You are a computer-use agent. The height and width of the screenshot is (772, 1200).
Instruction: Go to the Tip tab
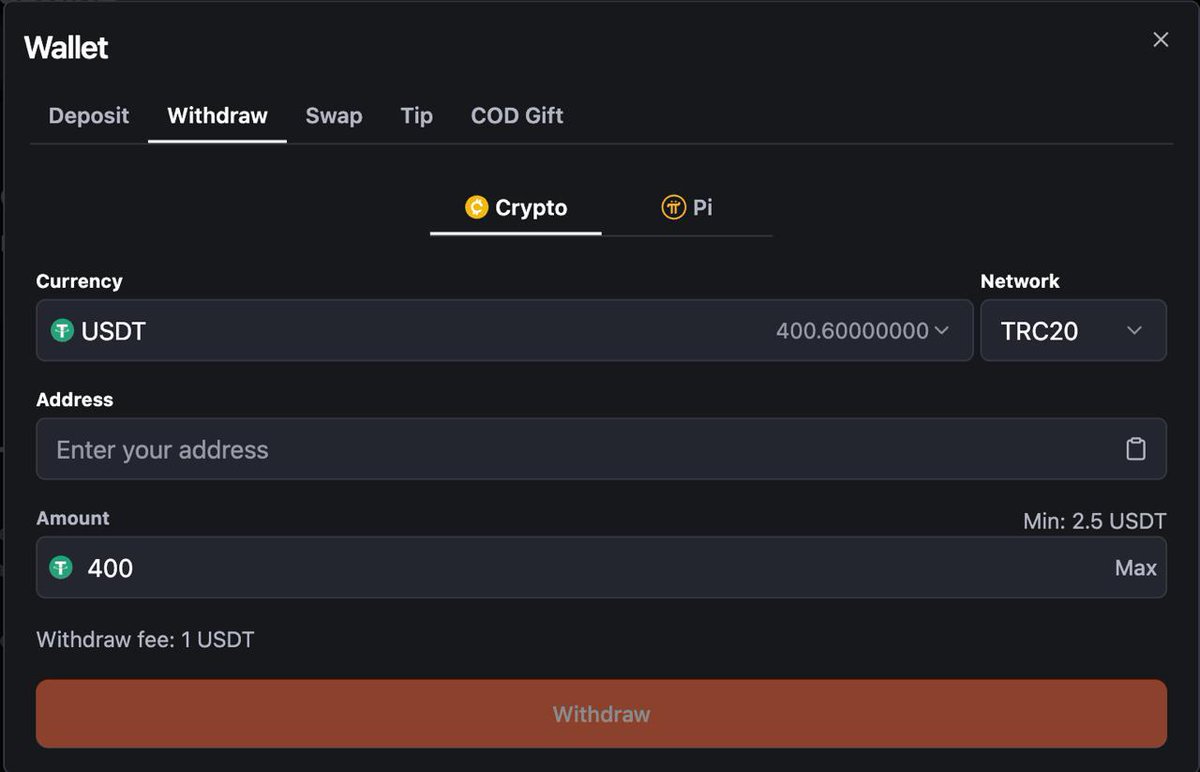(x=416, y=116)
